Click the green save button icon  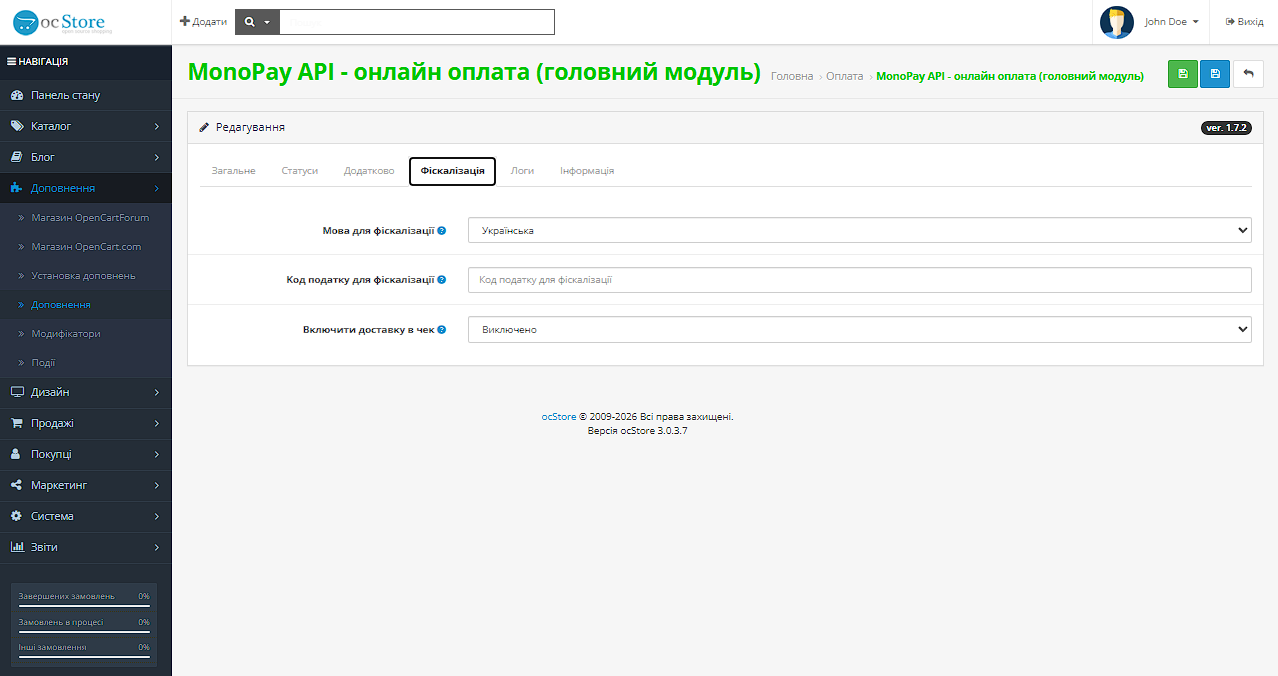click(1182, 74)
